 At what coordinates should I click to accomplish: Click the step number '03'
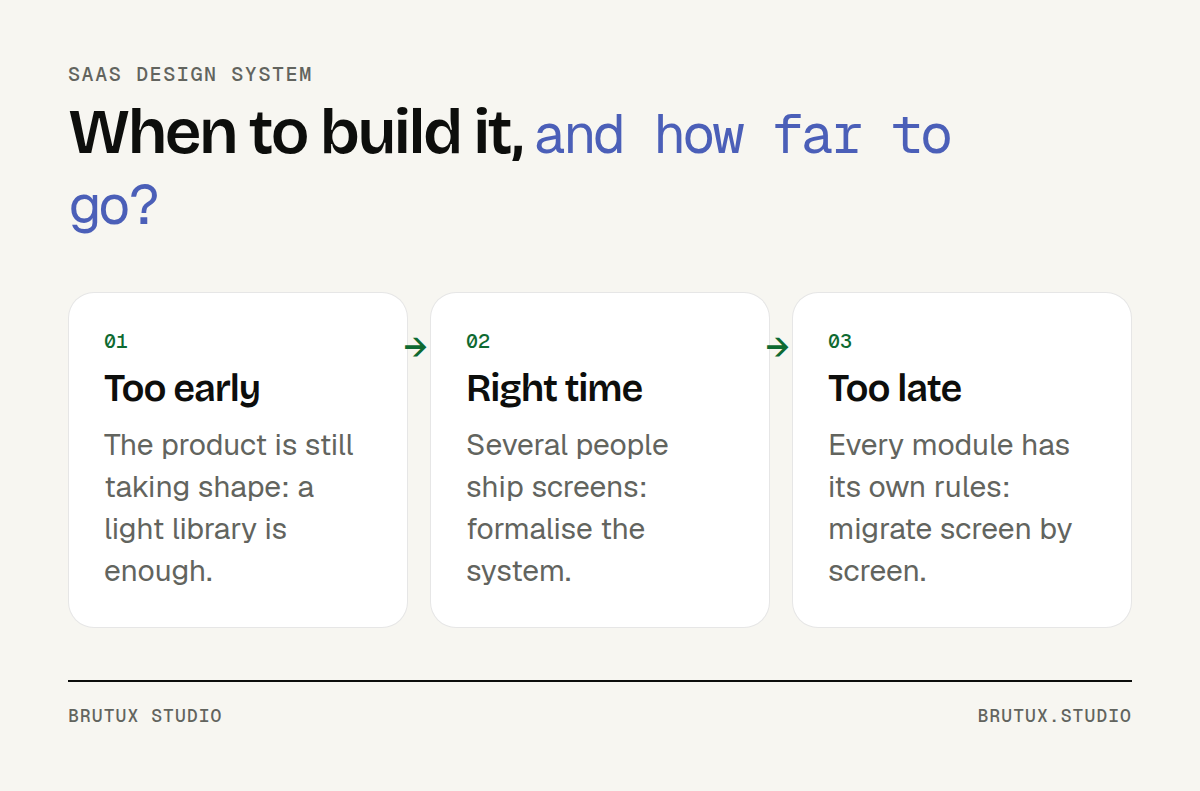pyautogui.click(x=840, y=342)
